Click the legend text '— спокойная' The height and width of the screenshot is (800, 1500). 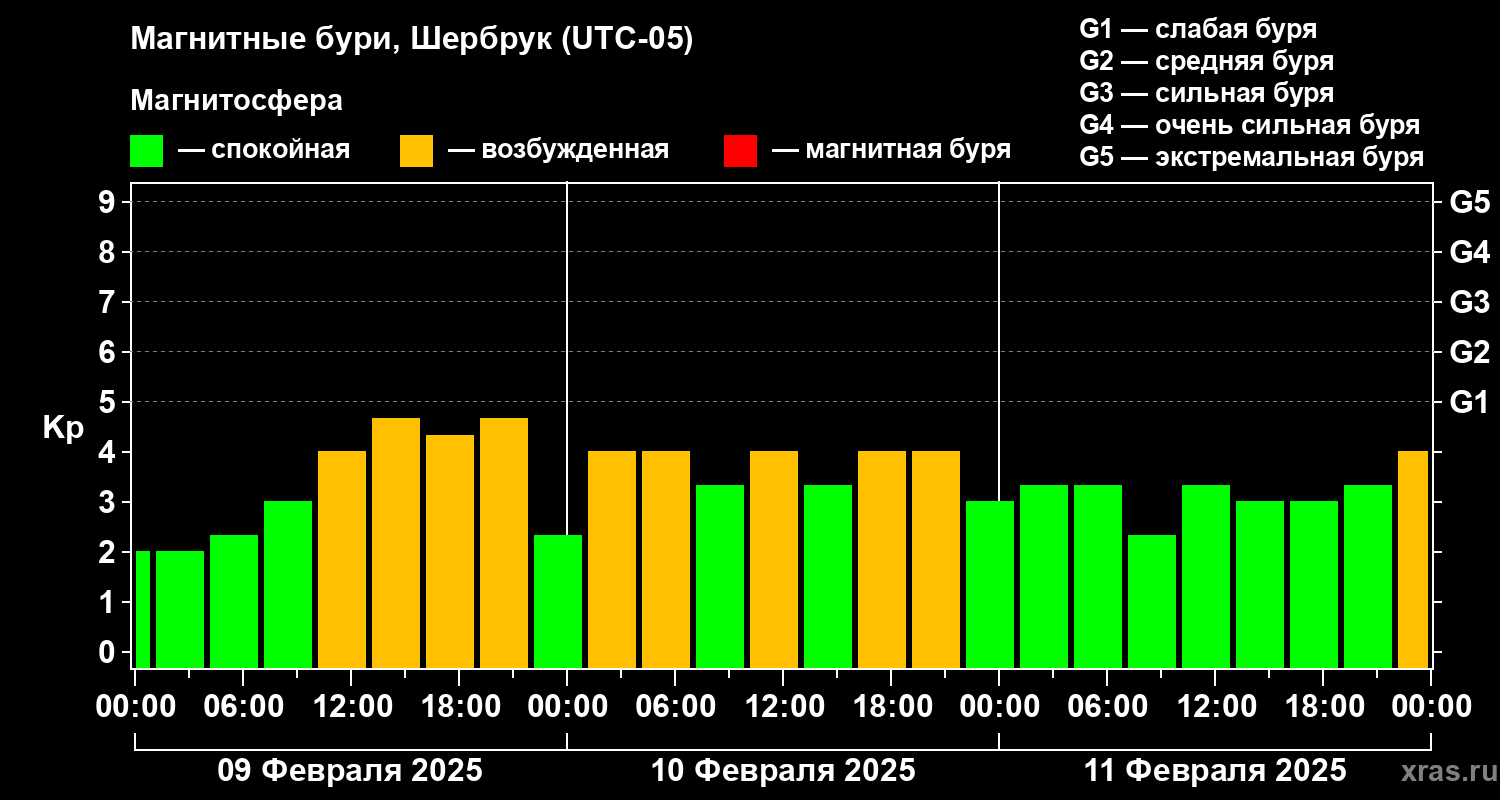[x=264, y=150]
